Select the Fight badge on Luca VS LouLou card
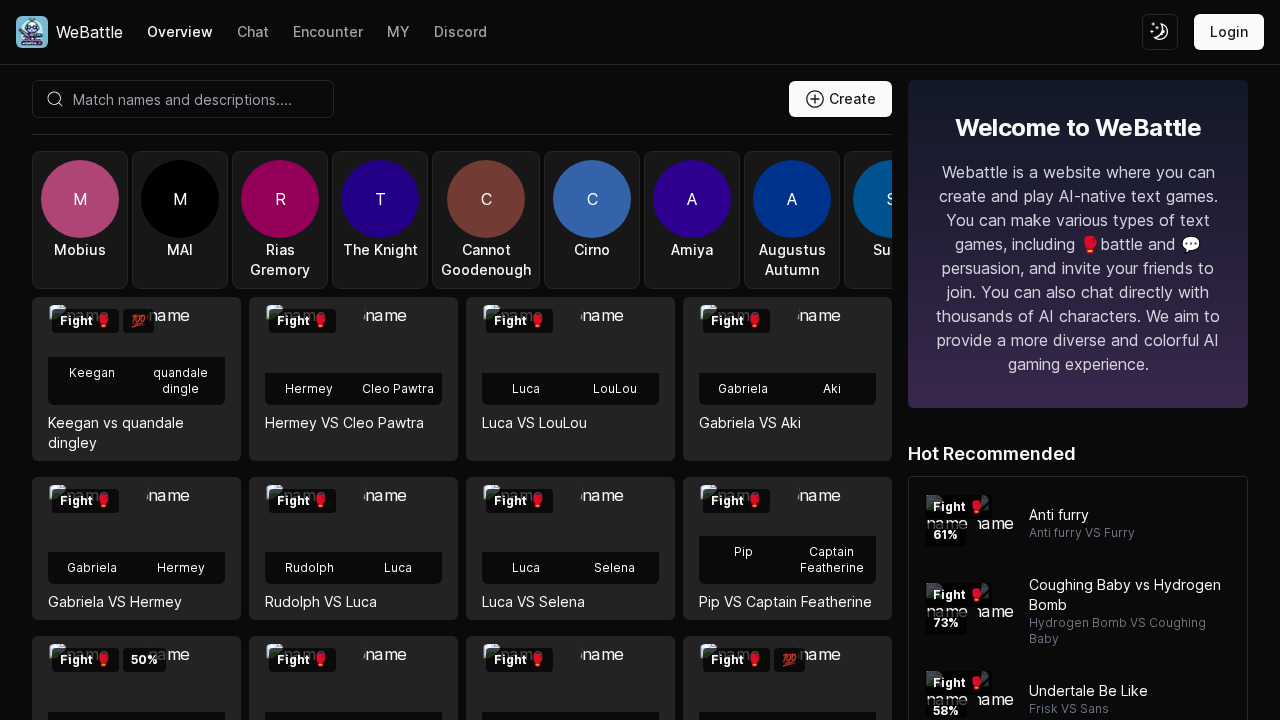1280x720 pixels. click(518, 321)
